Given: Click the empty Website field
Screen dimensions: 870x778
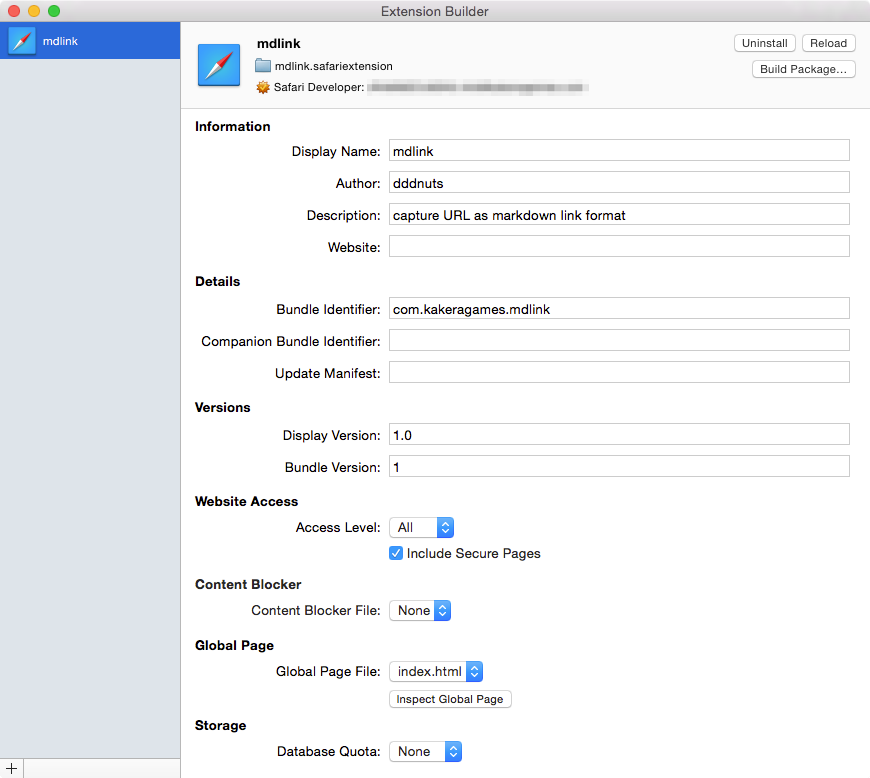Looking at the screenshot, I should 617,245.
